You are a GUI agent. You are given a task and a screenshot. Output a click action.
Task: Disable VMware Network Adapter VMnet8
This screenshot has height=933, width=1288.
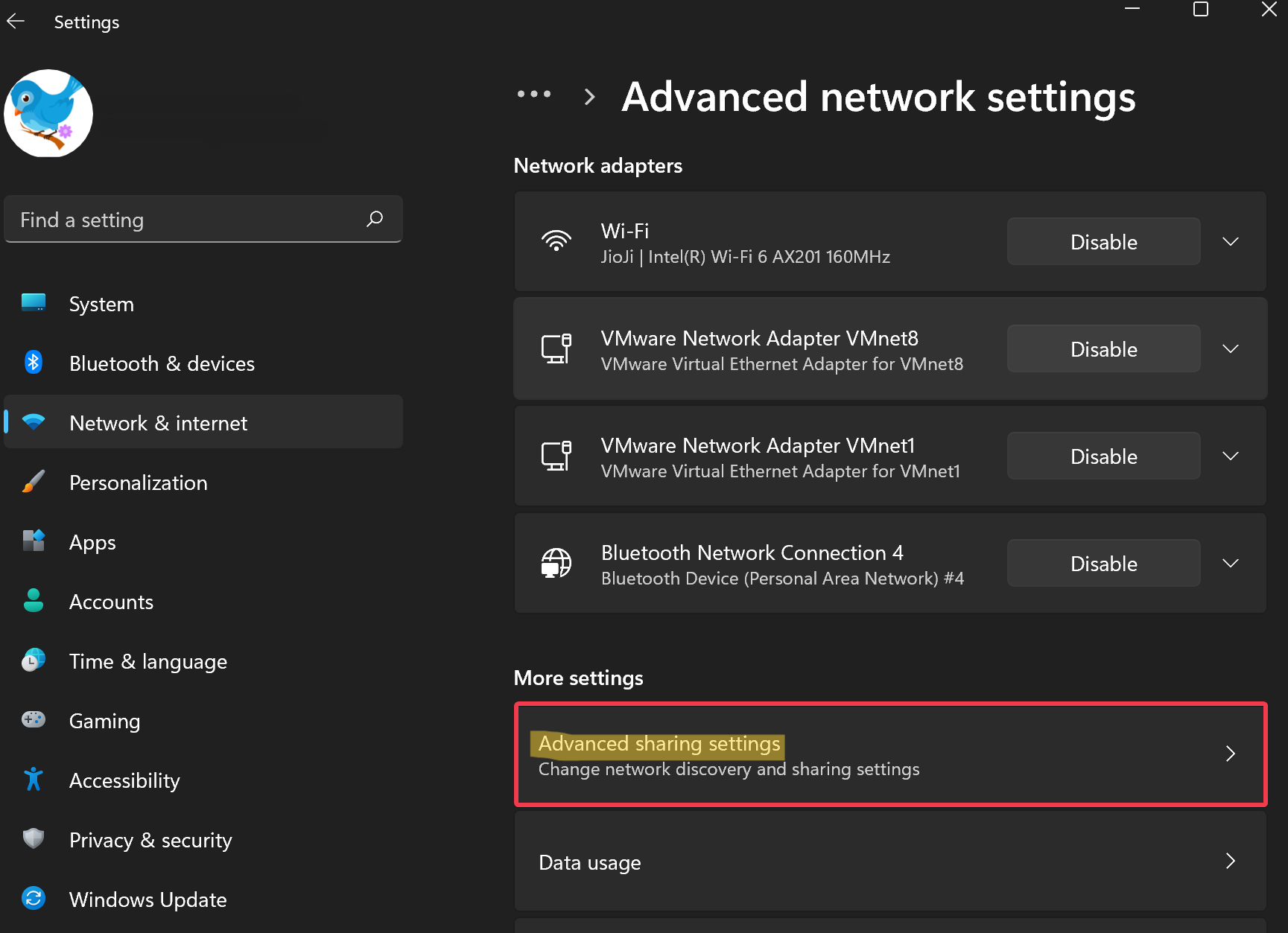(x=1103, y=349)
